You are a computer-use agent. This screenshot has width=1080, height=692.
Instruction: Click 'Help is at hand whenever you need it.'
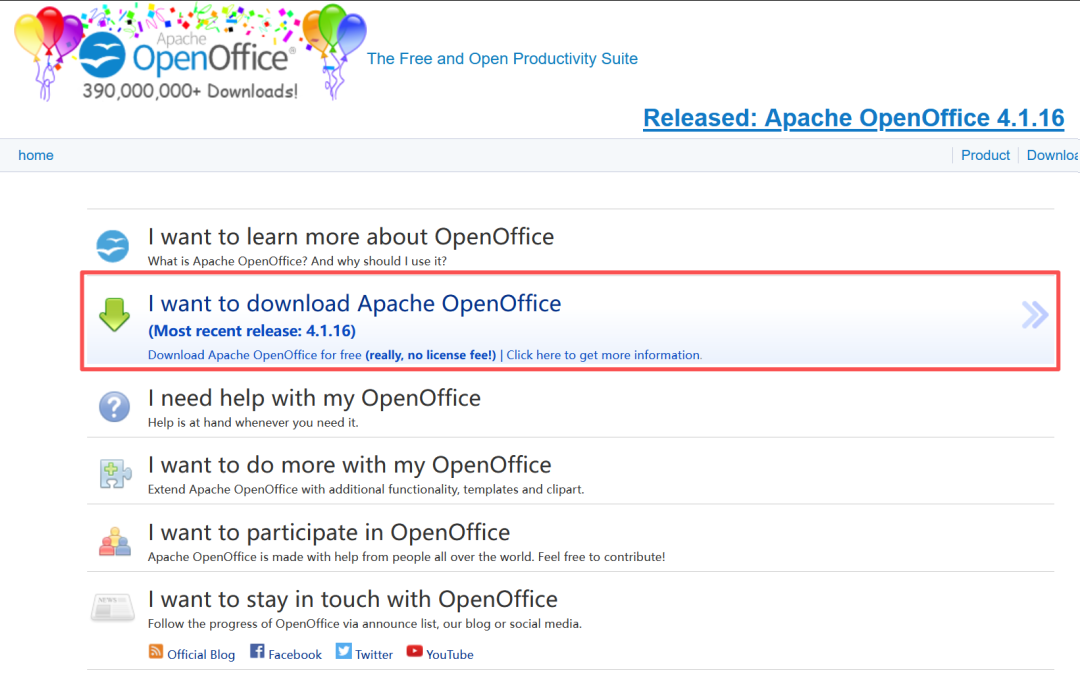click(x=253, y=423)
